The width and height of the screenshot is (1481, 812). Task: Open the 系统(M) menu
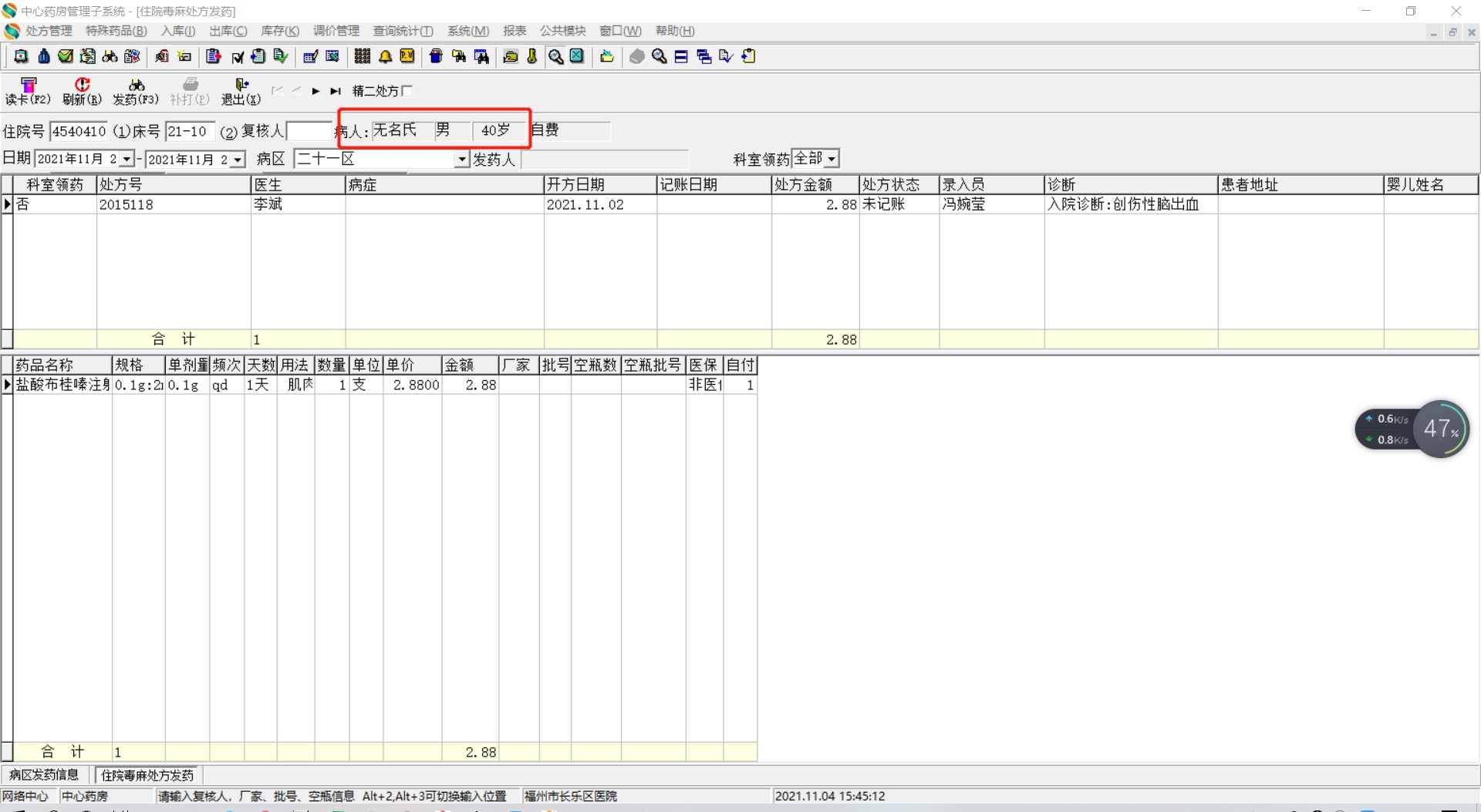468,31
